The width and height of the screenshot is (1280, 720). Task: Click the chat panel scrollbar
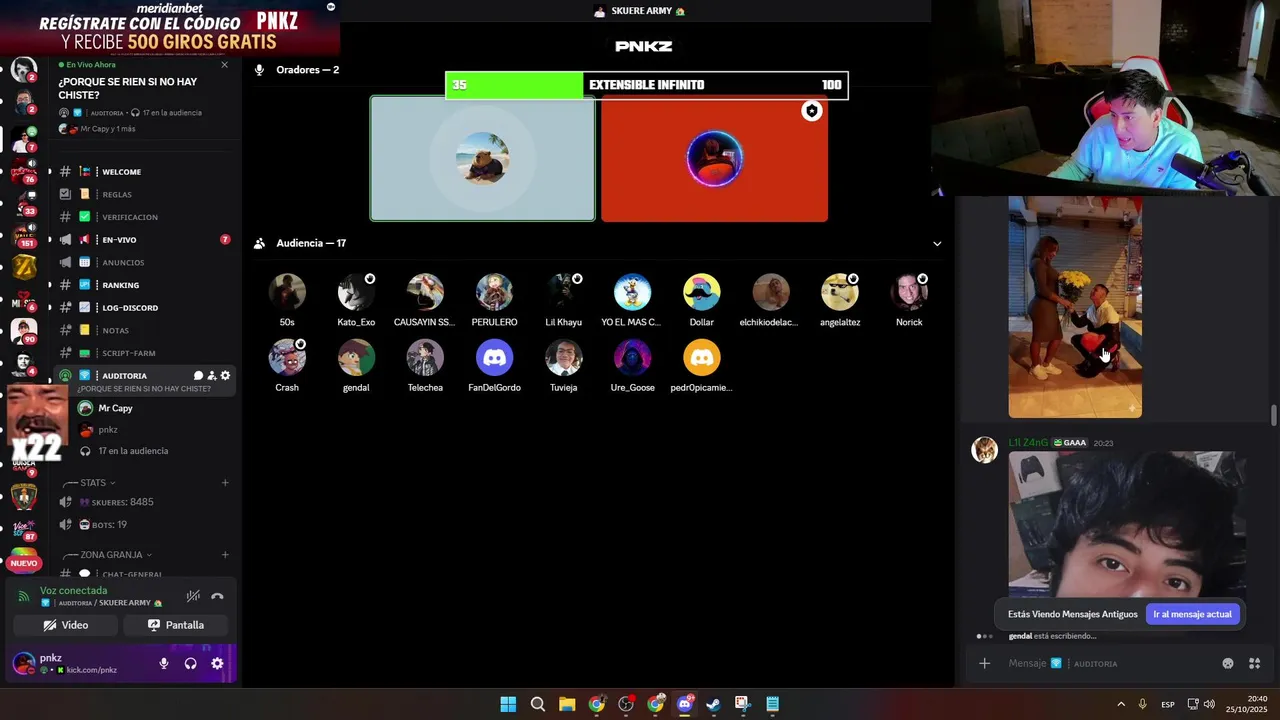click(1273, 415)
